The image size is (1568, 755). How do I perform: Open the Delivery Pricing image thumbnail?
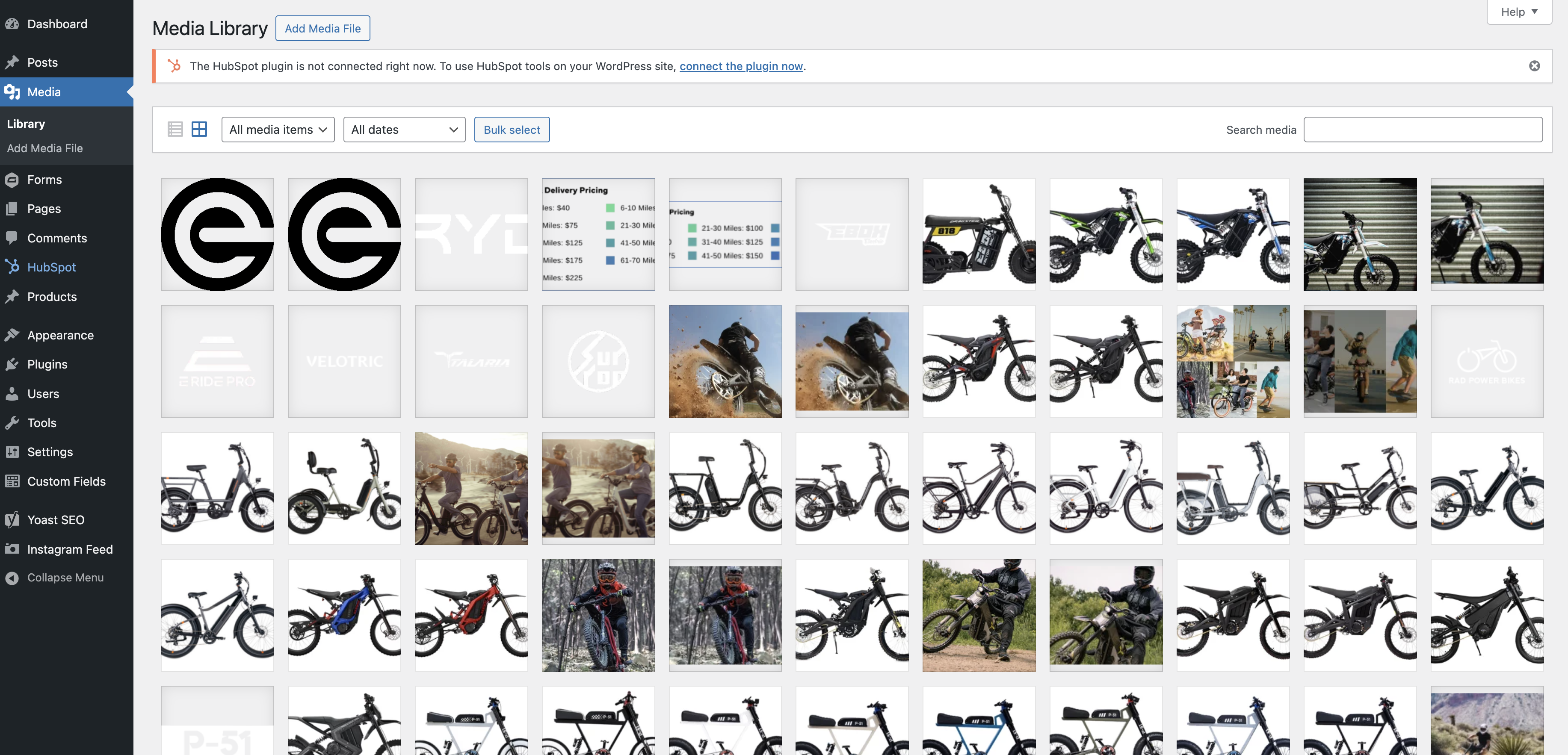tap(598, 233)
